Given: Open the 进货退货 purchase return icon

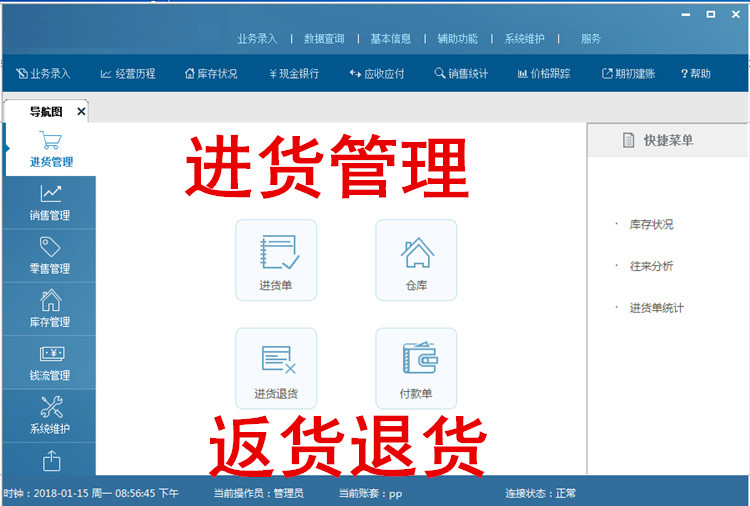Looking at the screenshot, I should 275,368.
